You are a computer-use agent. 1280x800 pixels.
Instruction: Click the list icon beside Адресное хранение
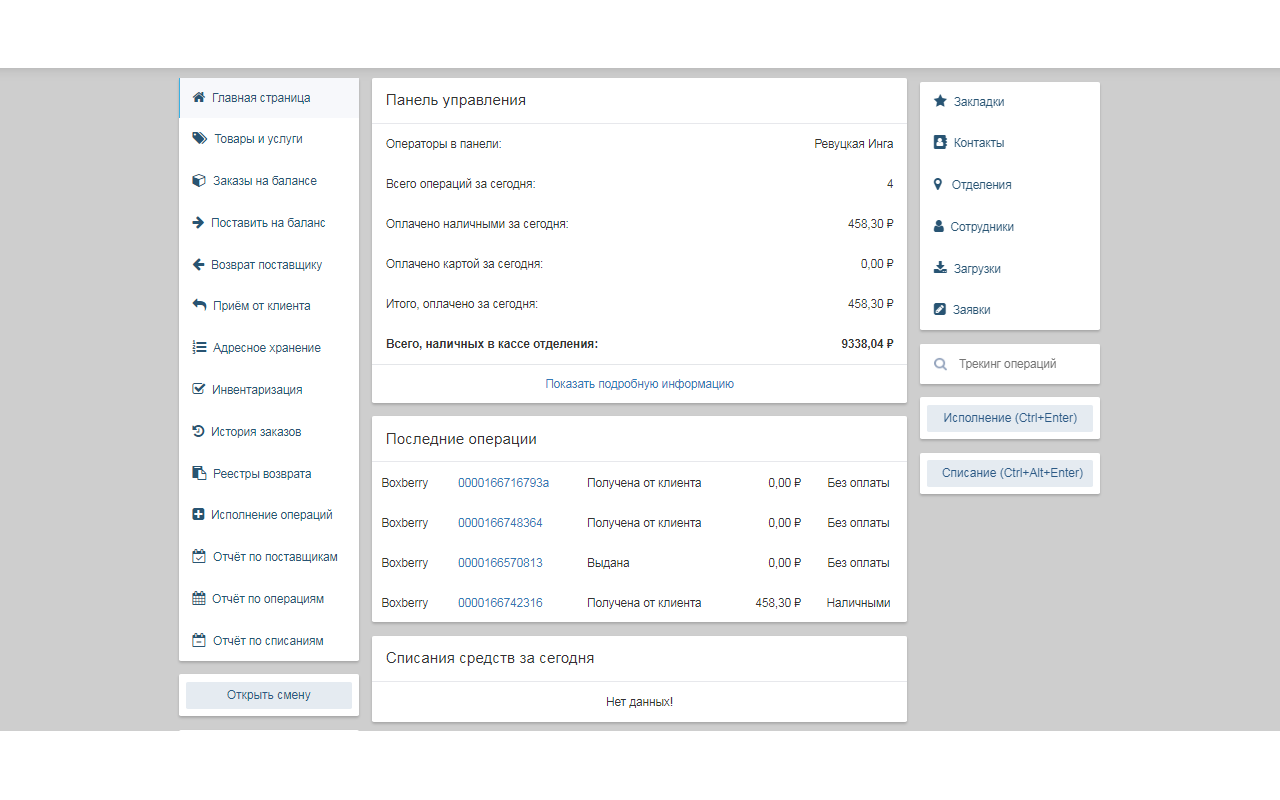[x=199, y=348]
